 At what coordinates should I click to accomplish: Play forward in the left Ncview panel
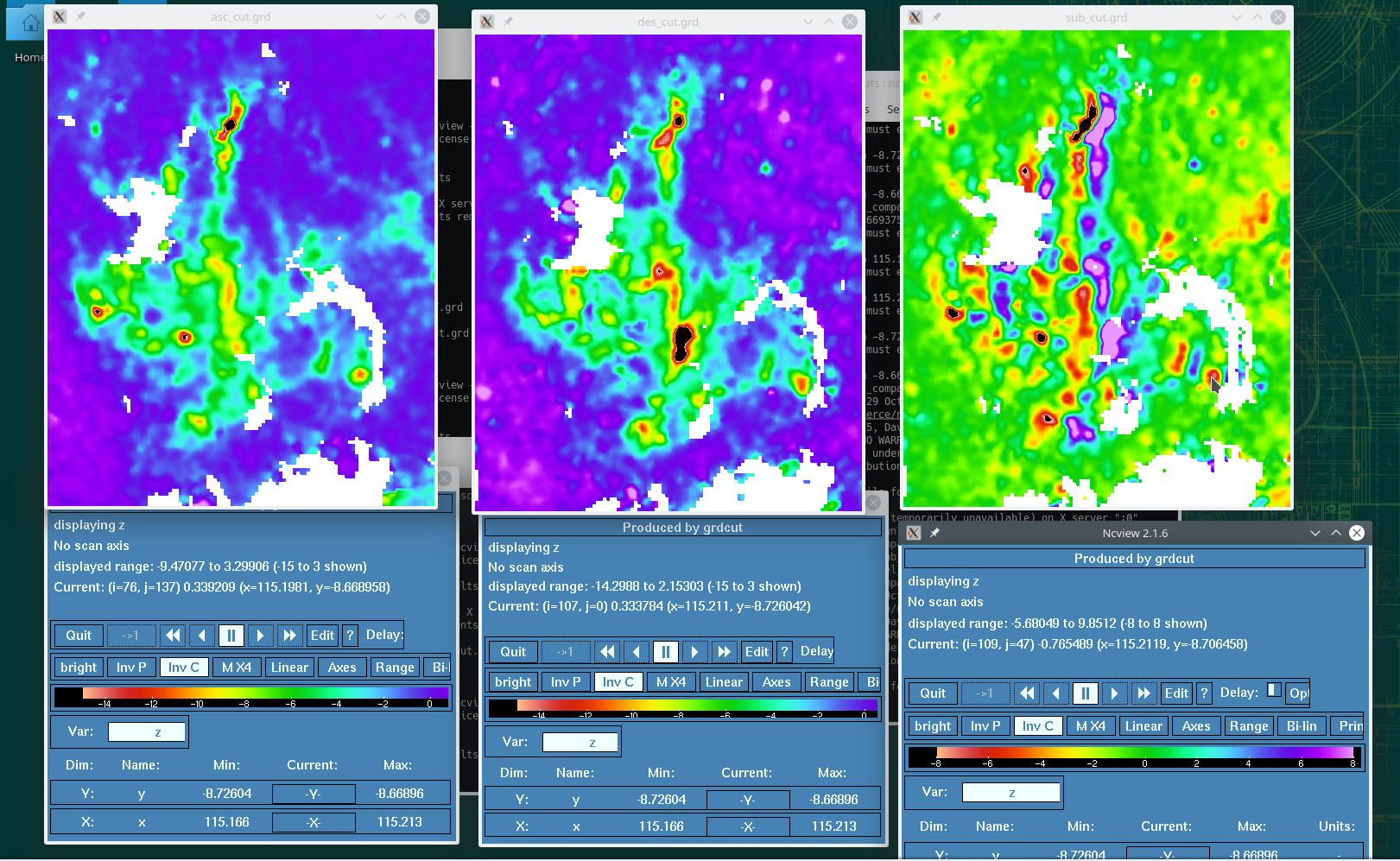tap(261, 636)
